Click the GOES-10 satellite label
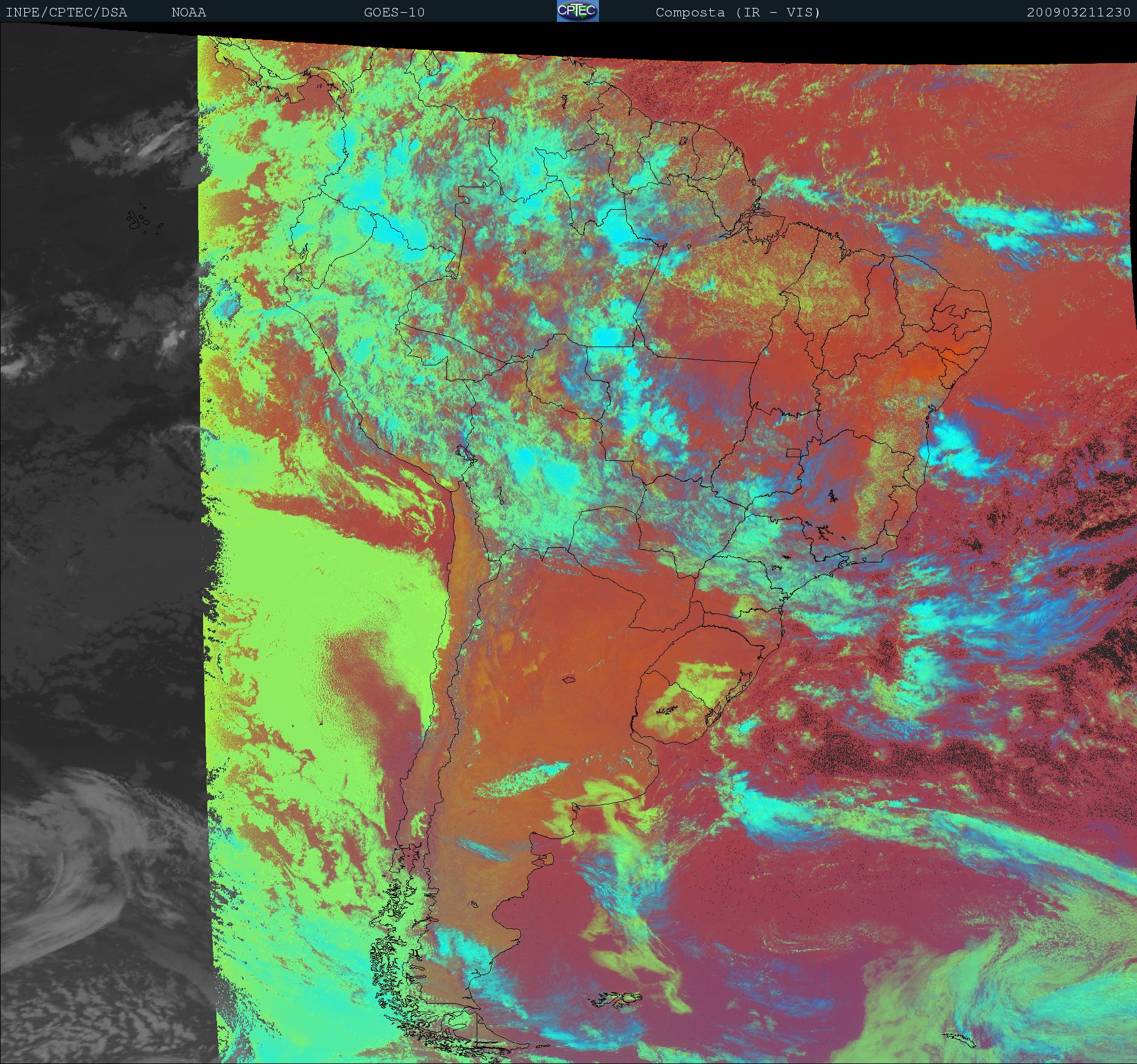Screen dimensions: 1137x1064 pyautogui.click(x=394, y=12)
